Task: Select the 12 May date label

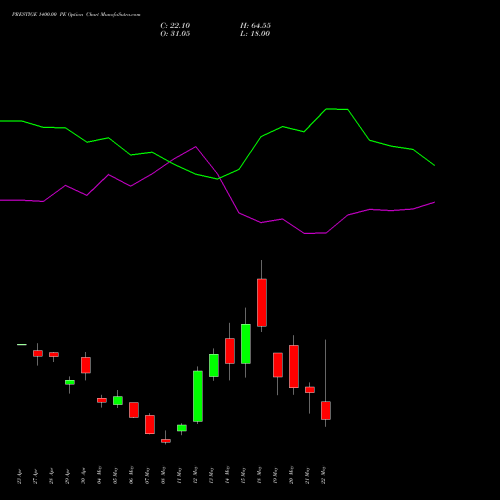Action: [195, 475]
